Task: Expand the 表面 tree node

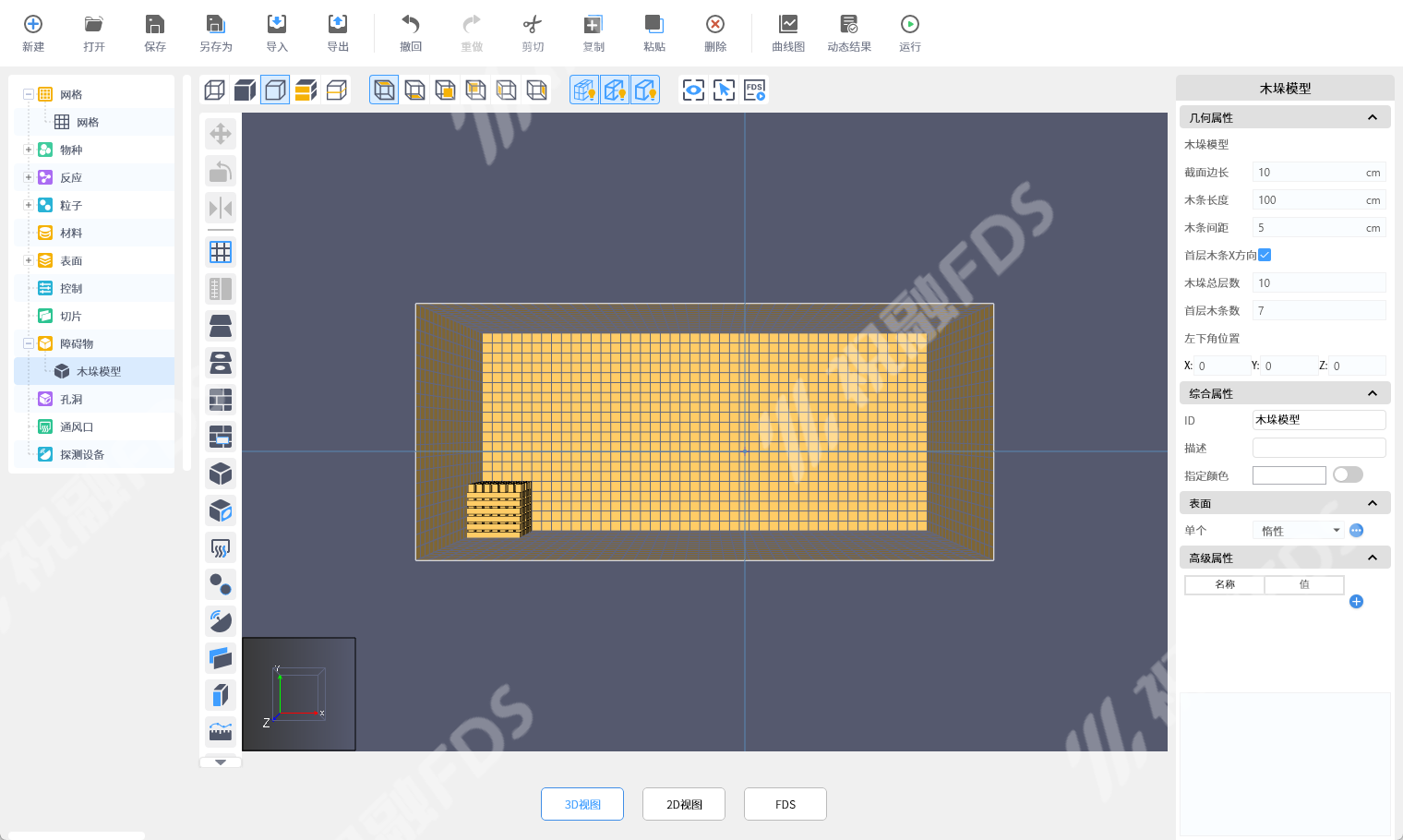Action: [29, 260]
